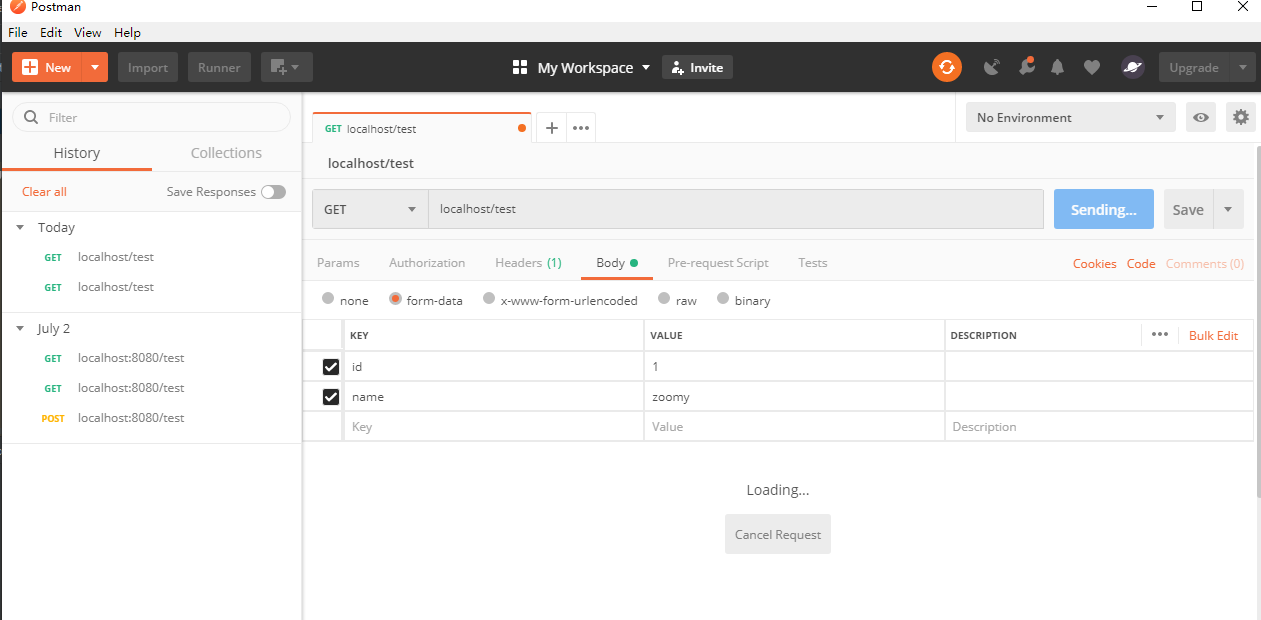Screen dimensions: 1261x620
Task: Click the Clear all link
Action: coord(44,192)
